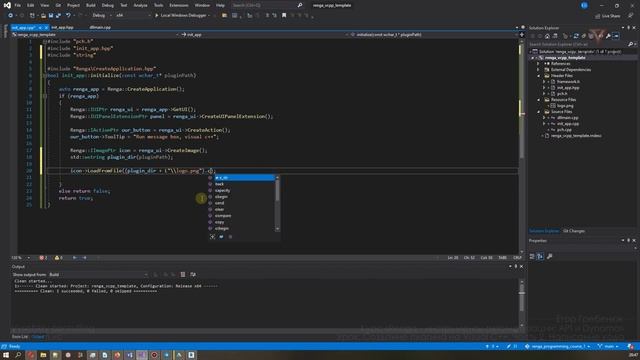The height and width of the screenshot is (360, 640).
Task: Expand the External Dependencies node
Action: (538, 70)
